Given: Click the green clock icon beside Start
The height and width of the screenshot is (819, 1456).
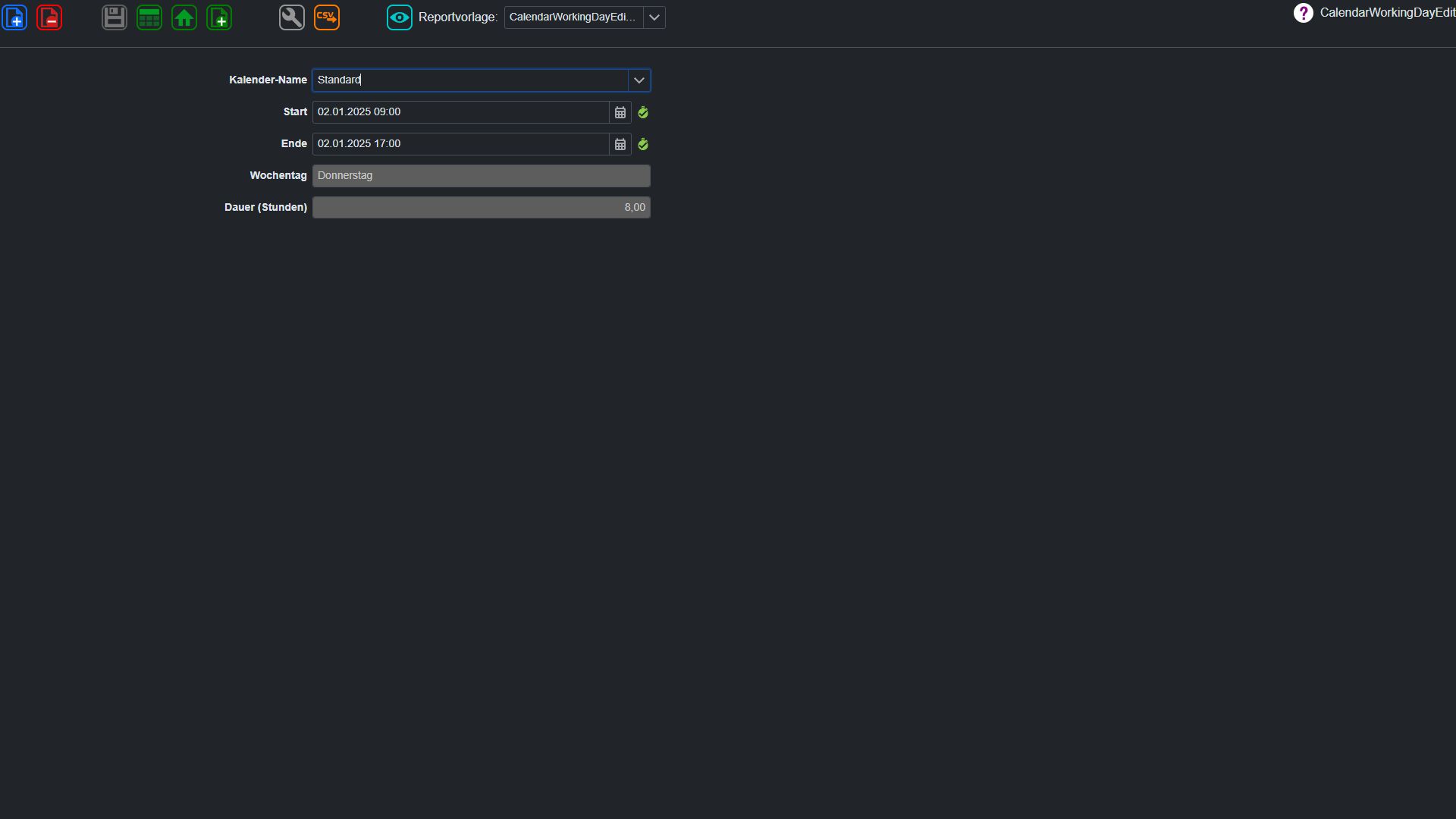Looking at the screenshot, I should click(x=643, y=112).
